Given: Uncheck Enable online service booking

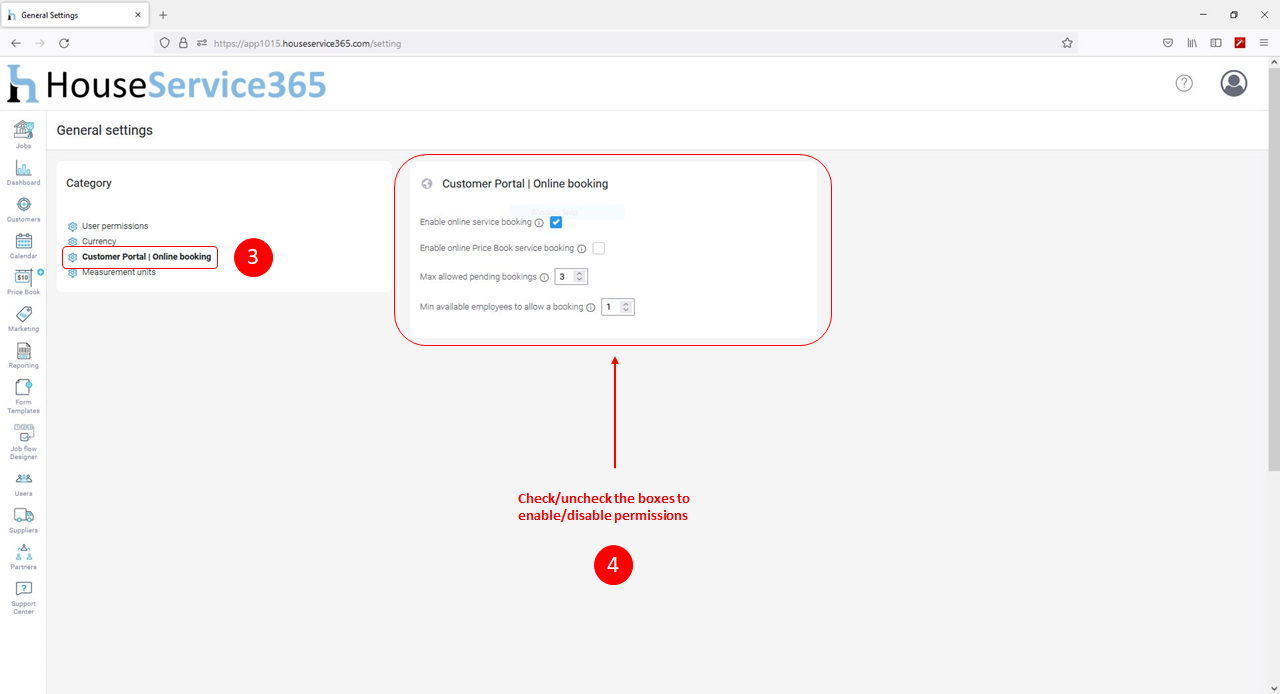Looking at the screenshot, I should [556, 222].
